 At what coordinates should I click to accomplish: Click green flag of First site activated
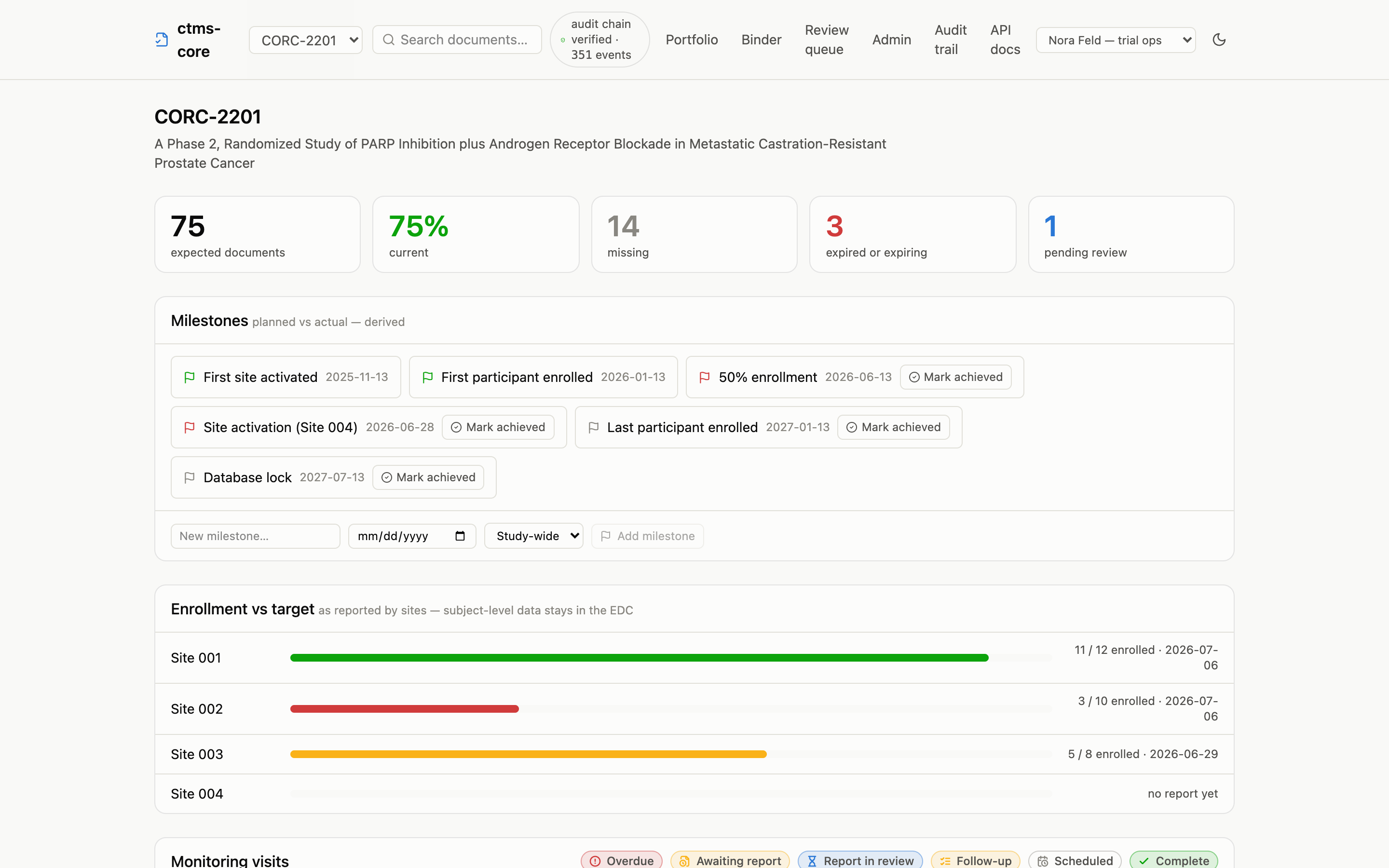pos(190,377)
